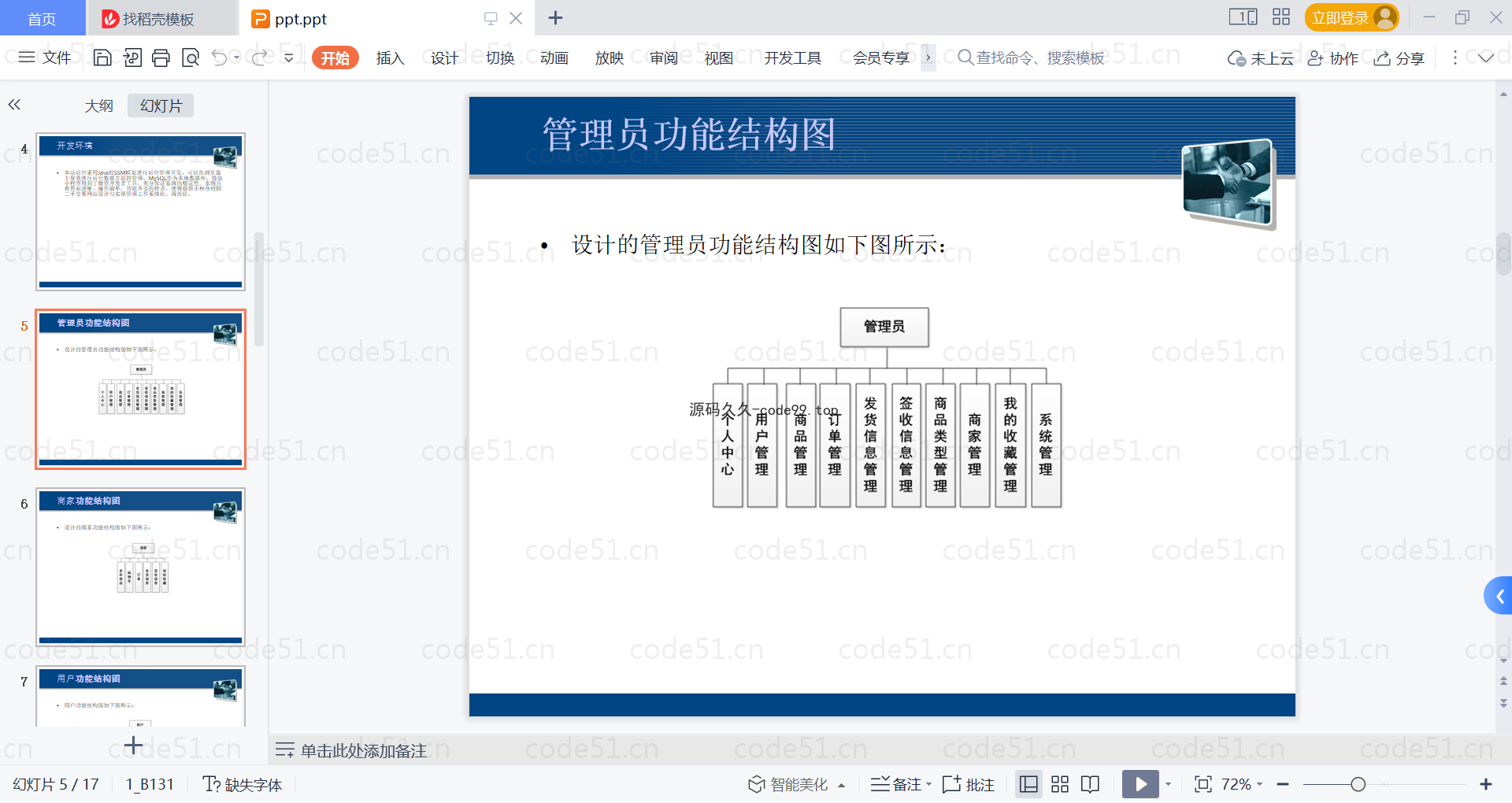The image size is (1512, 803).
Task: Open the 72% zoom level dropdown
Action: (1242, 784)
